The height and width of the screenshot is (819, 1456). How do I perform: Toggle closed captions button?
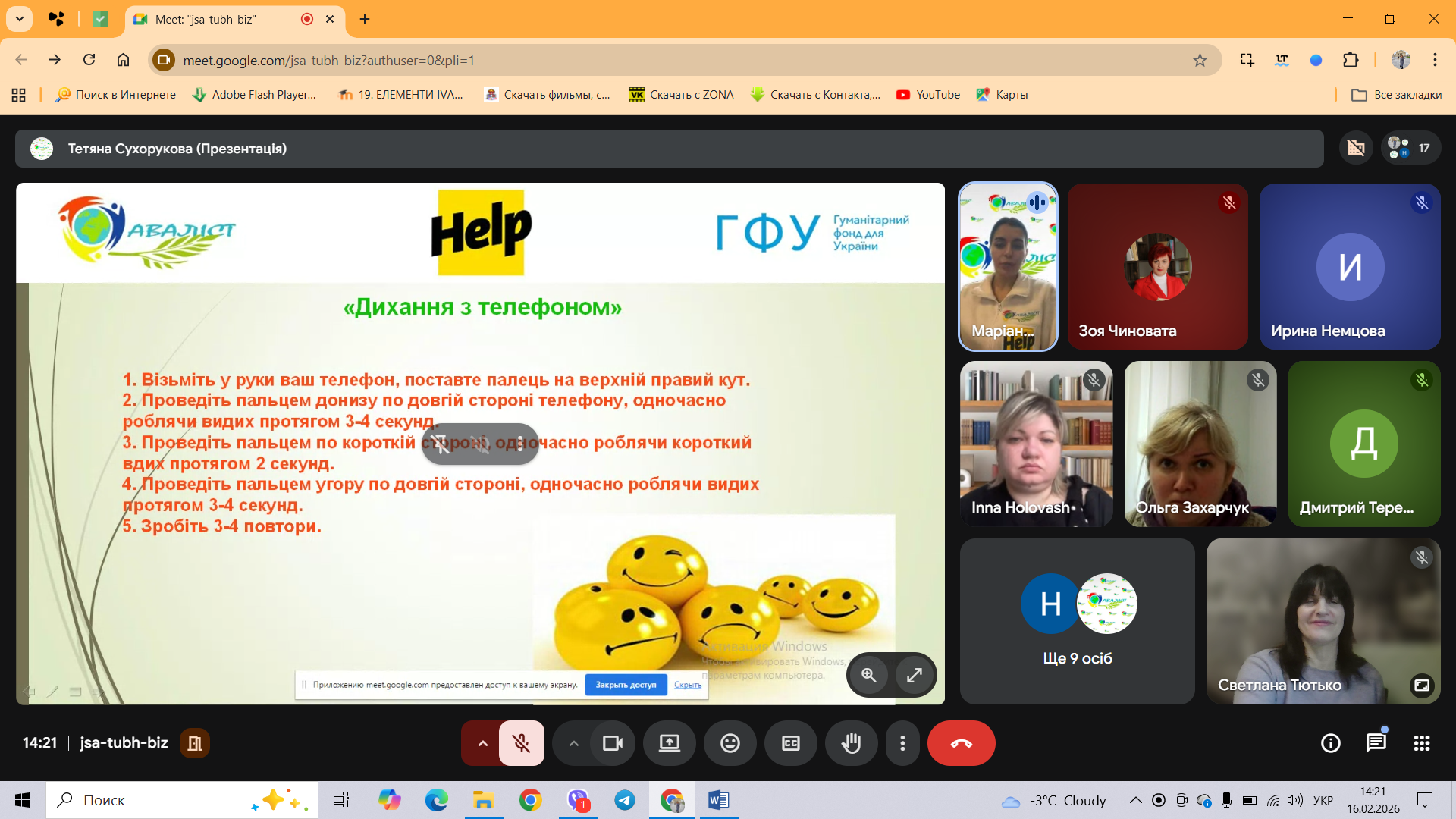790,743
